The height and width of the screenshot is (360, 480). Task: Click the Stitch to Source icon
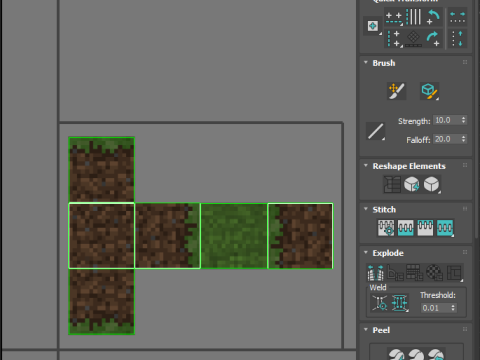425,228
